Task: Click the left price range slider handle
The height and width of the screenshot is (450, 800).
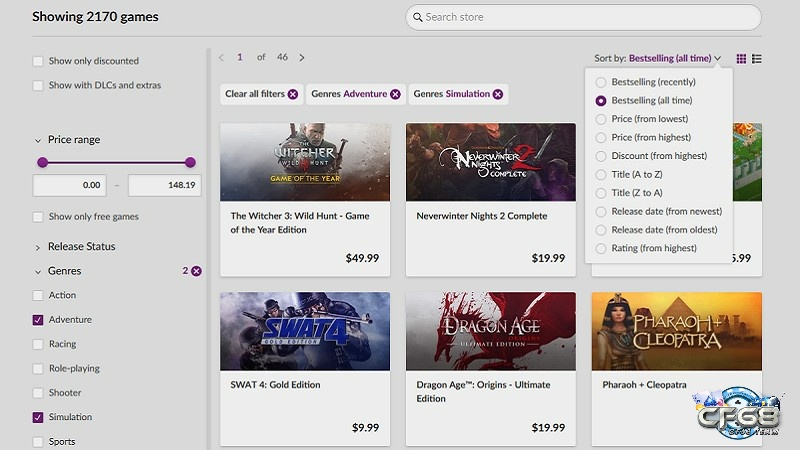Action: (43, 162)
